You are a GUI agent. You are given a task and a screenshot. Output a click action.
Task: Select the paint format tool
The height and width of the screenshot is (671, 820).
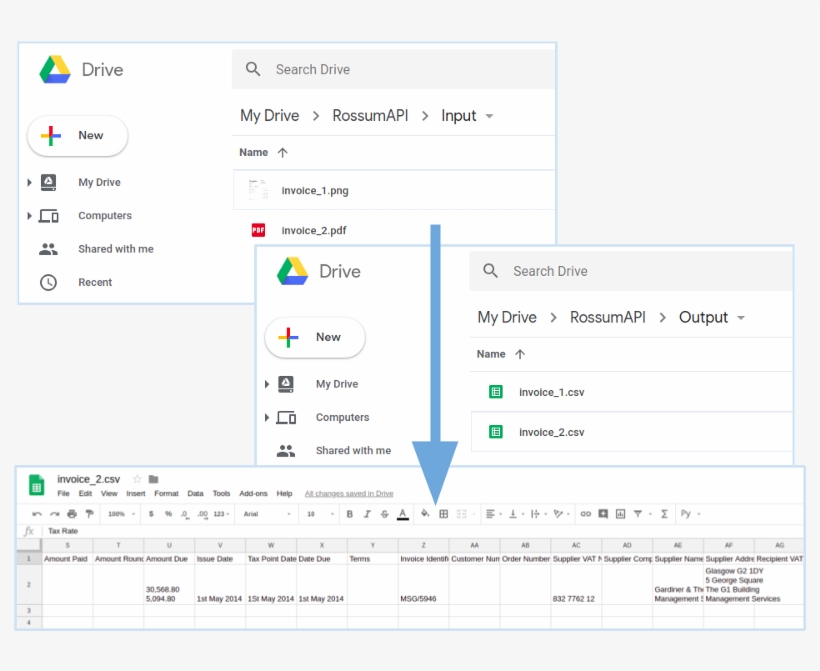[x=89, y=514]
